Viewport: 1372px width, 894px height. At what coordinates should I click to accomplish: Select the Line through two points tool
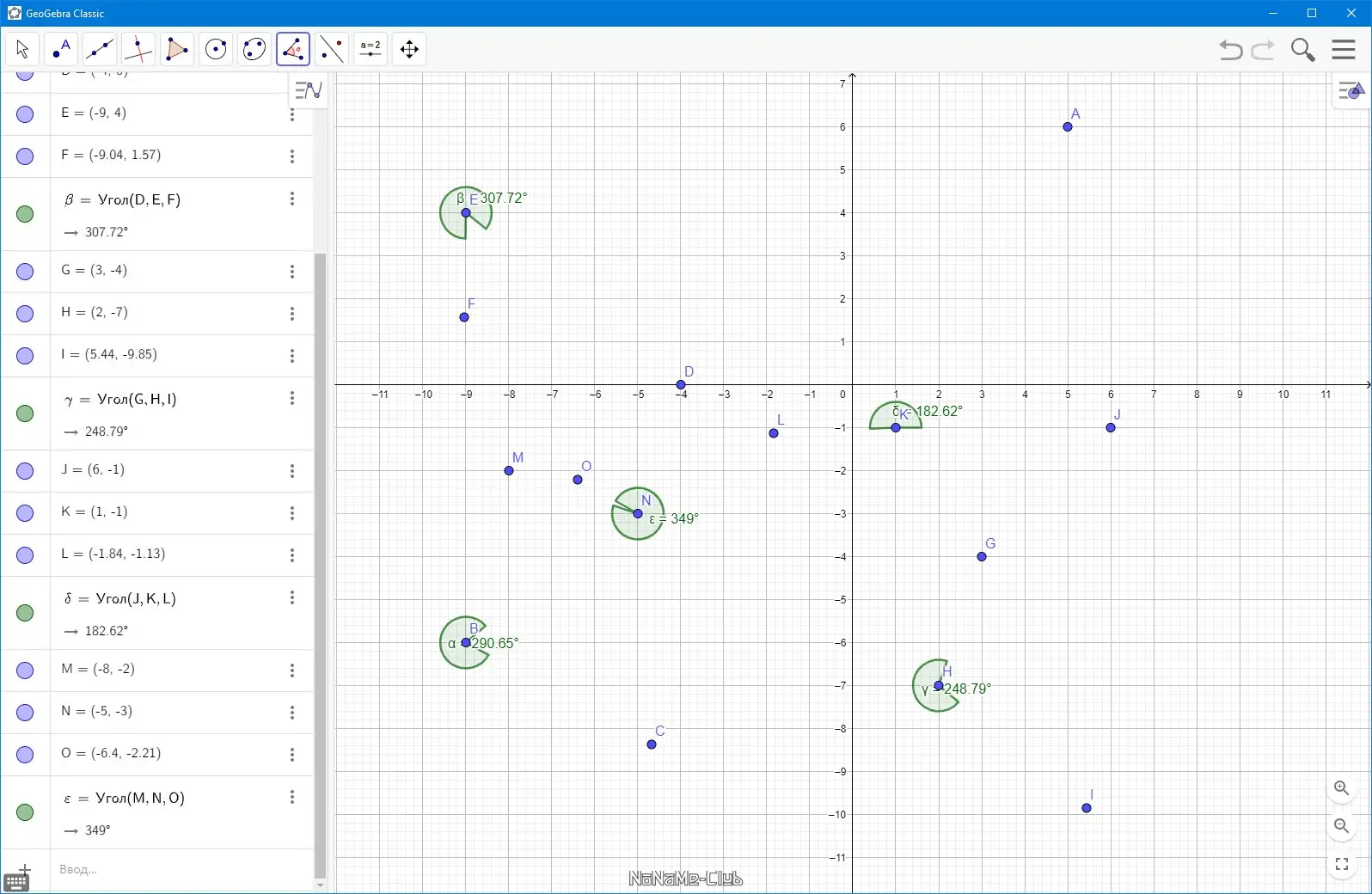pyautogui.click(x=100, y=49)
